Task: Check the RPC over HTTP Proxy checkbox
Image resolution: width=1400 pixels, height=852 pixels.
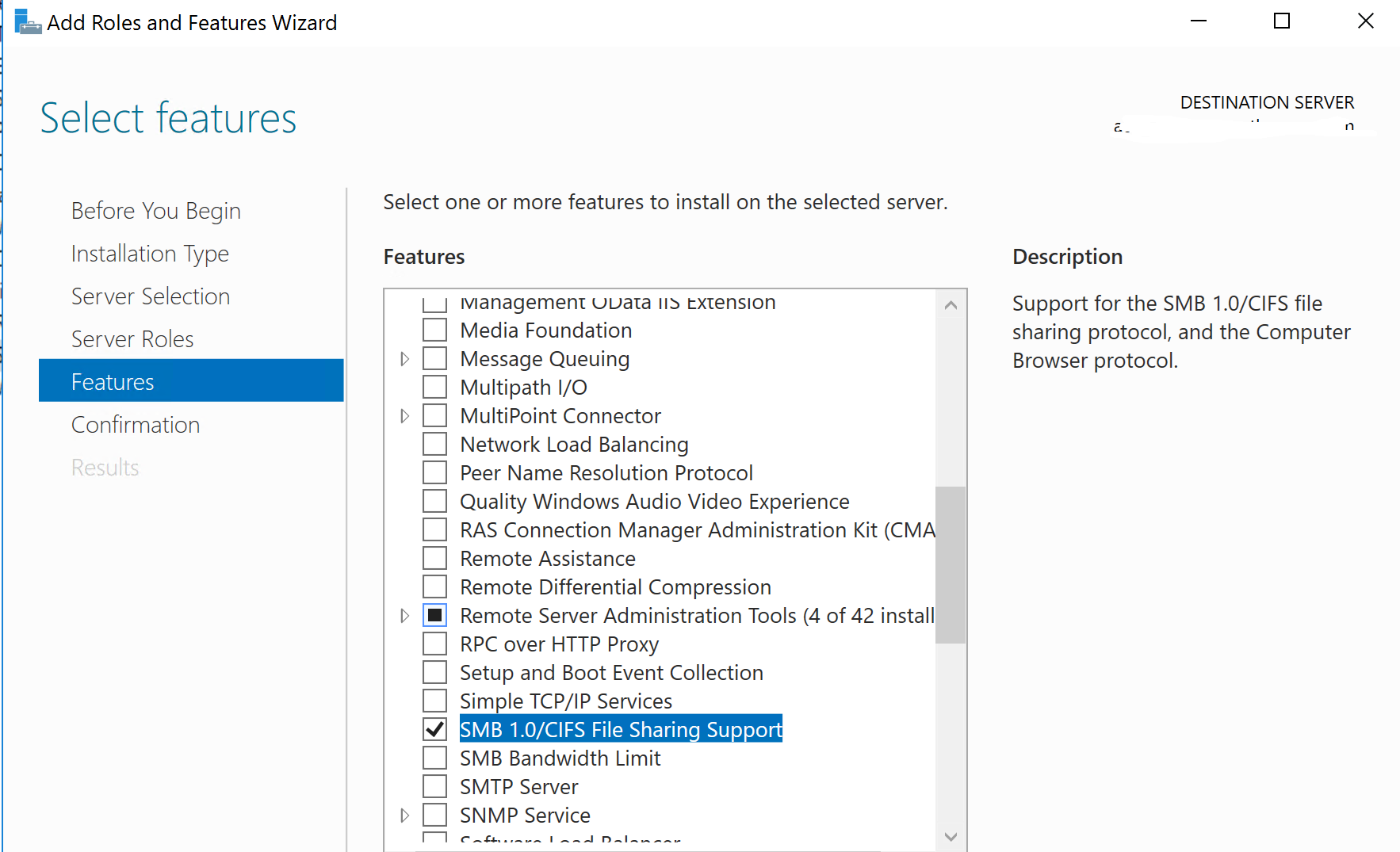Action: click(434, 644)
